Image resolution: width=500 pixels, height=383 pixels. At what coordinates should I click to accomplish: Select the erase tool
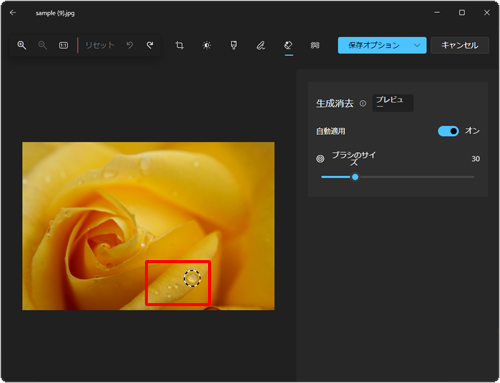[288, 45]
